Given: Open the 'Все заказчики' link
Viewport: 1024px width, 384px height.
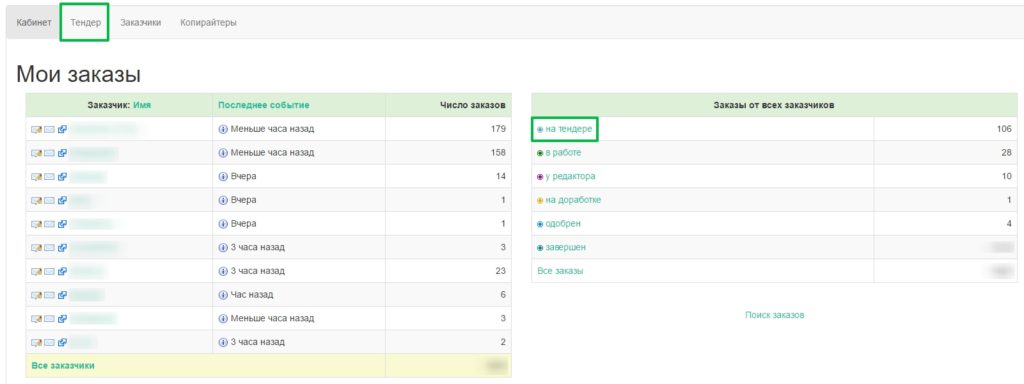Looking at the screenshot, I should coord(63,366).
